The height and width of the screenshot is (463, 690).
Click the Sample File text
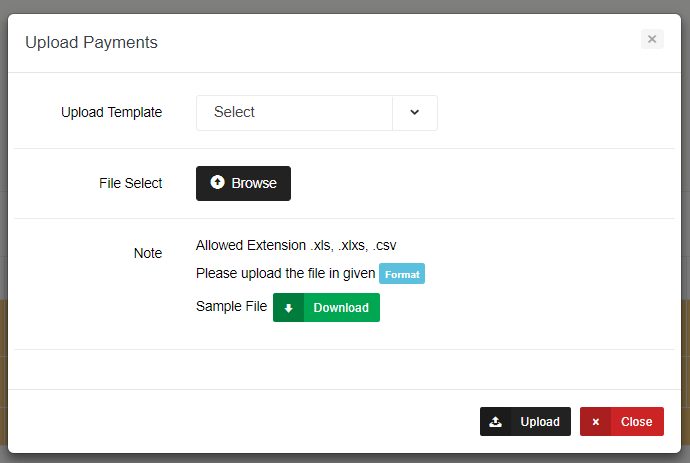point(231,307)
